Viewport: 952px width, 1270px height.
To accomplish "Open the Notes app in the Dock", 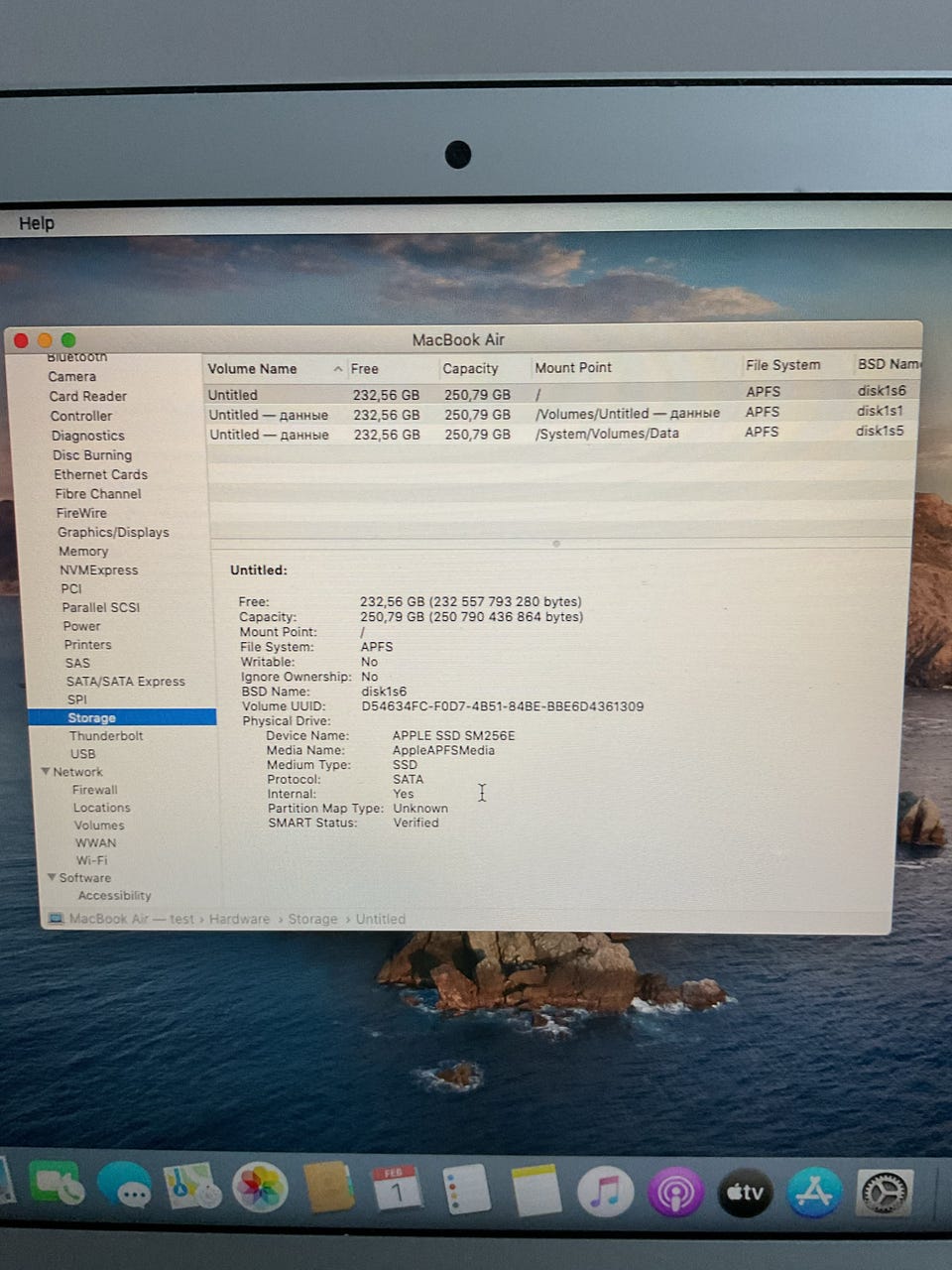I will (536, 1191).
